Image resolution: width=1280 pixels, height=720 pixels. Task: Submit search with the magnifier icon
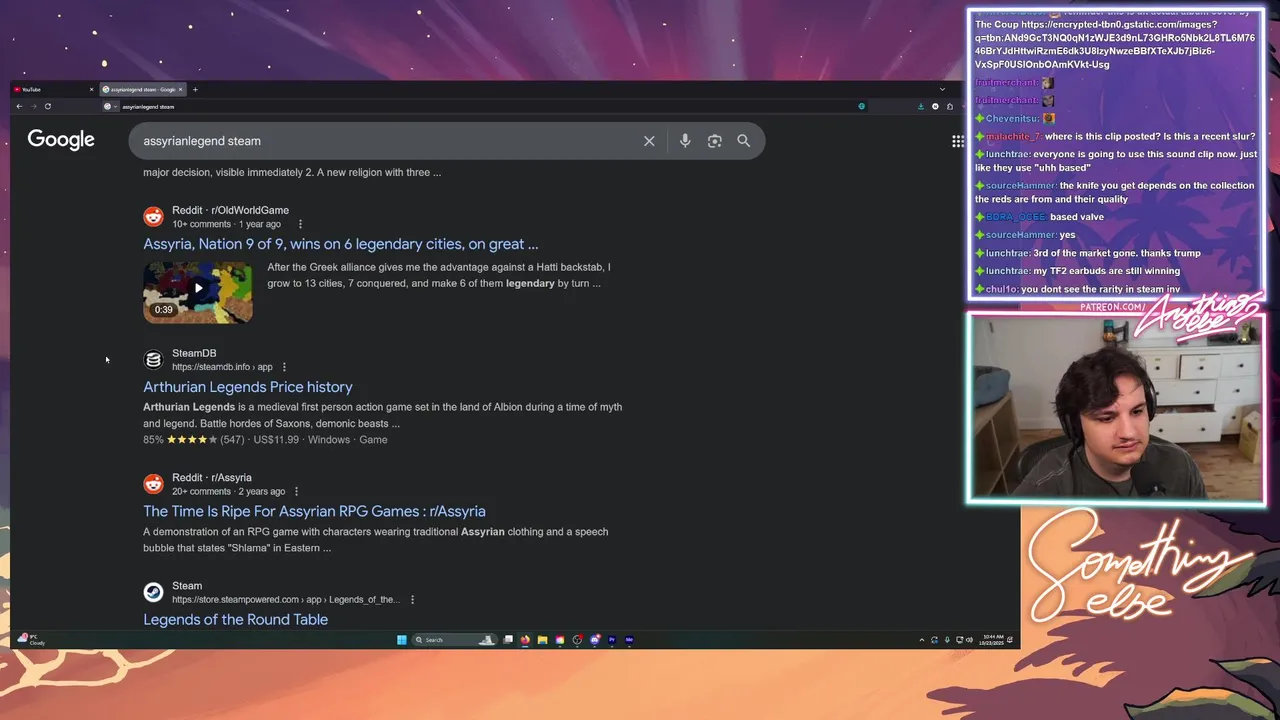(744, 141)
